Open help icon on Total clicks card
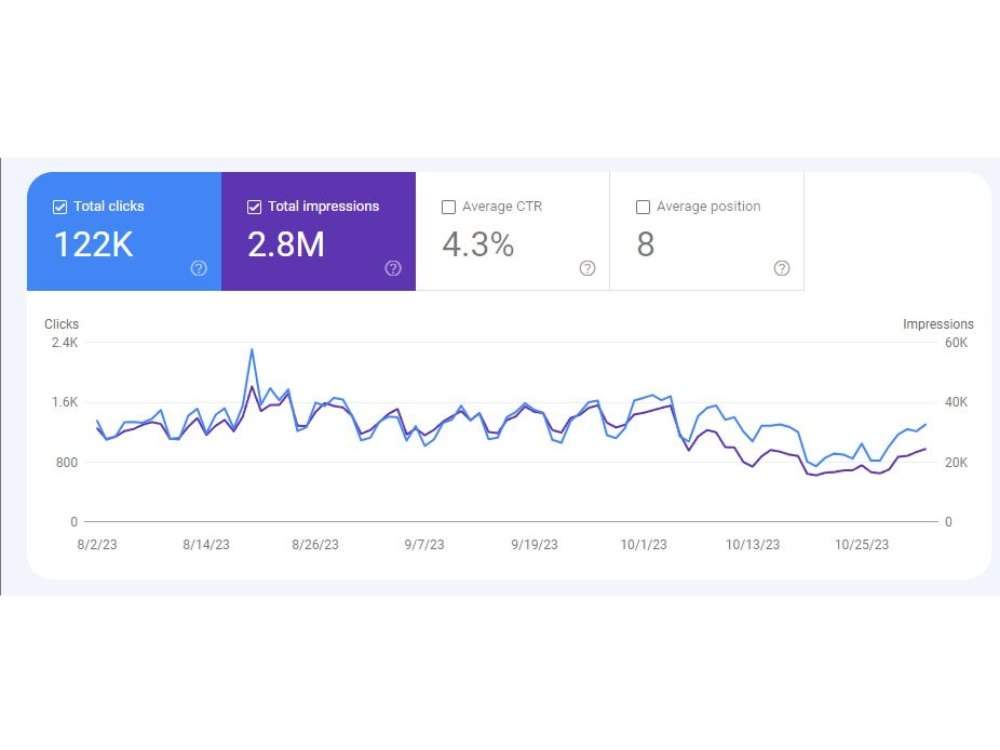 coord(199,268)
